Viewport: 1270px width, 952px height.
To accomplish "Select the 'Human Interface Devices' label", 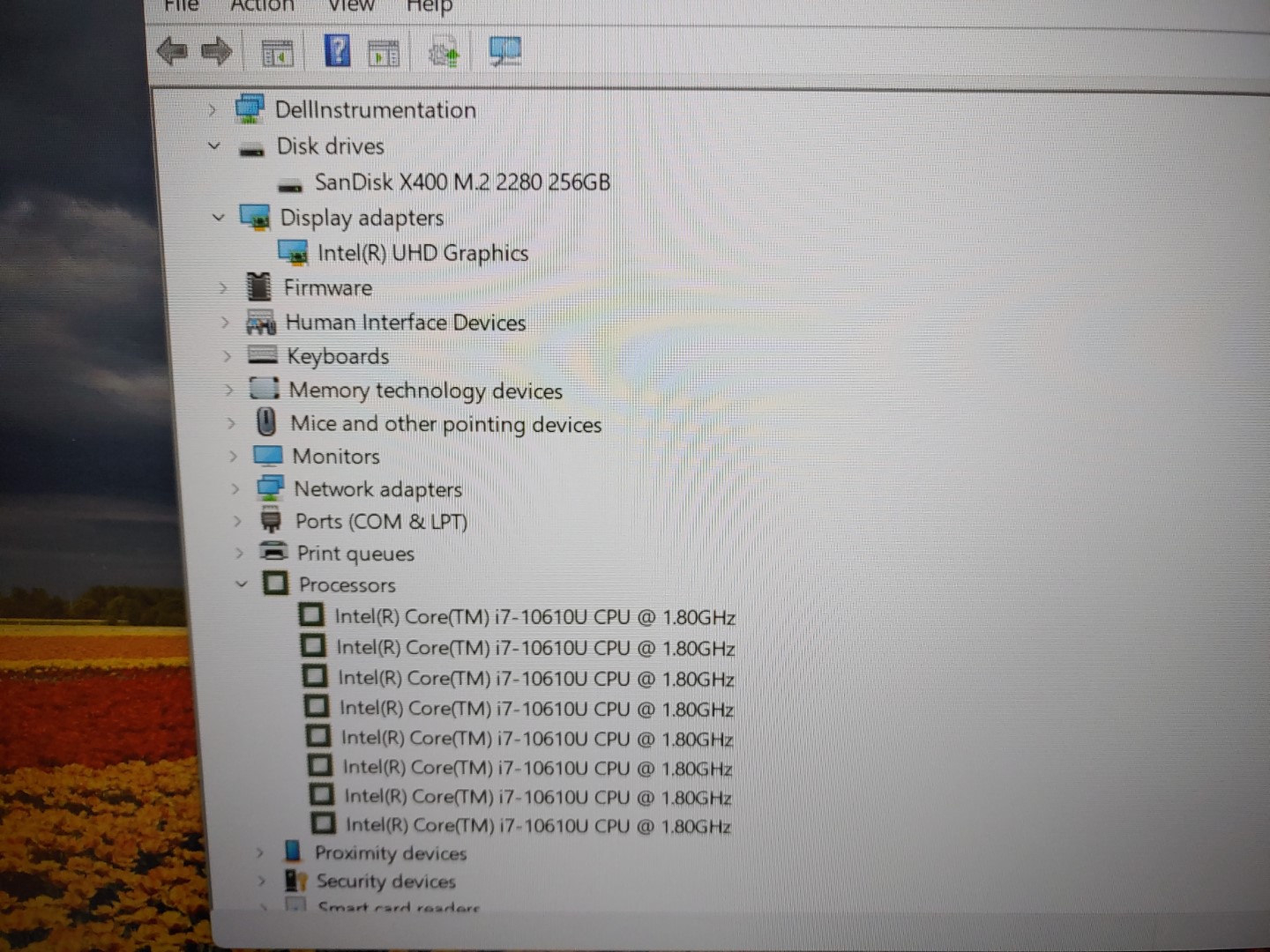I will pos(406,323).
